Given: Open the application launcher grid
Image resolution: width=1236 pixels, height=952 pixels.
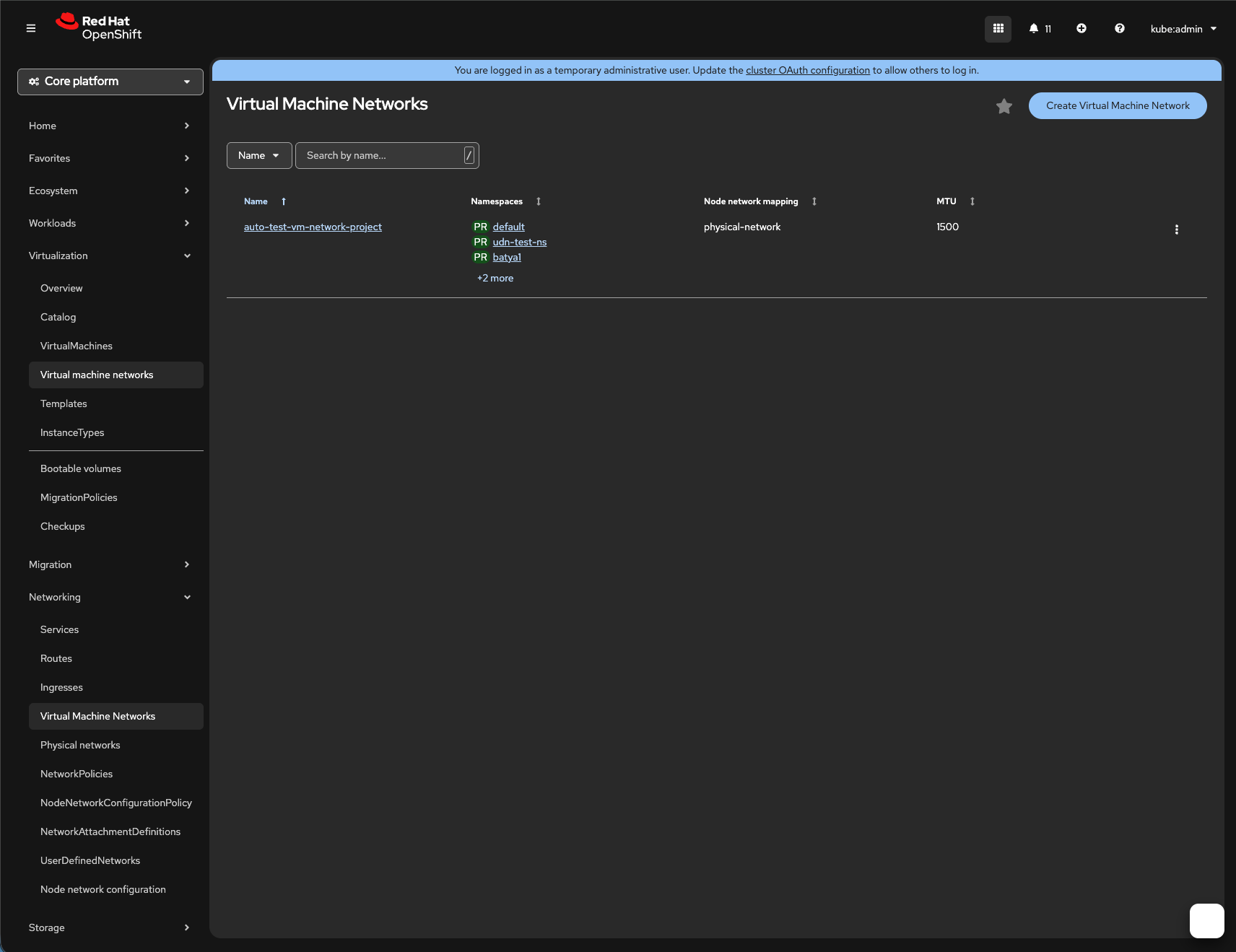Looking at the screenshot, I should [998, 29].
